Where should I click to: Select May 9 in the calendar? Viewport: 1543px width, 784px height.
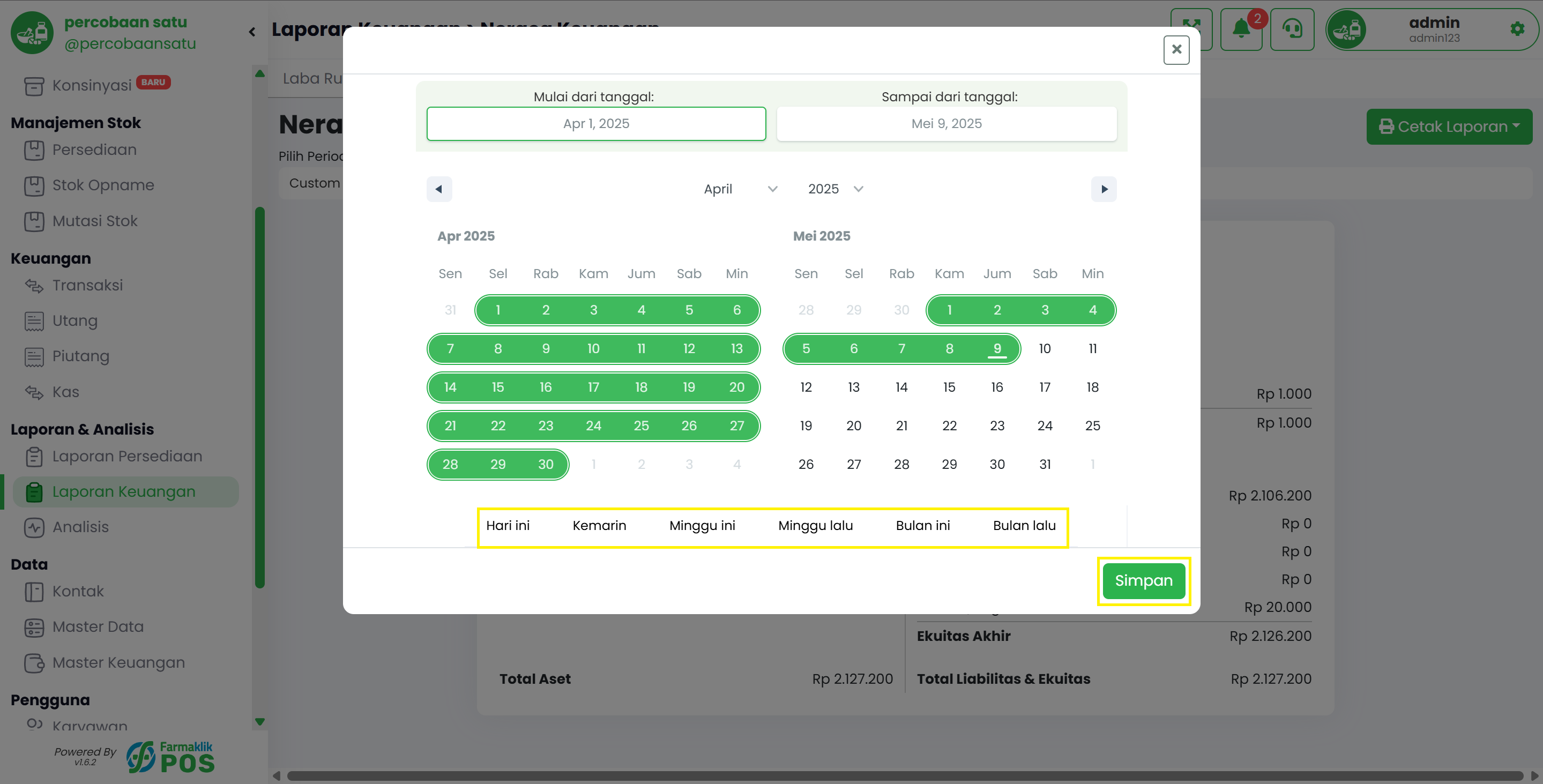tap(997, 349)
